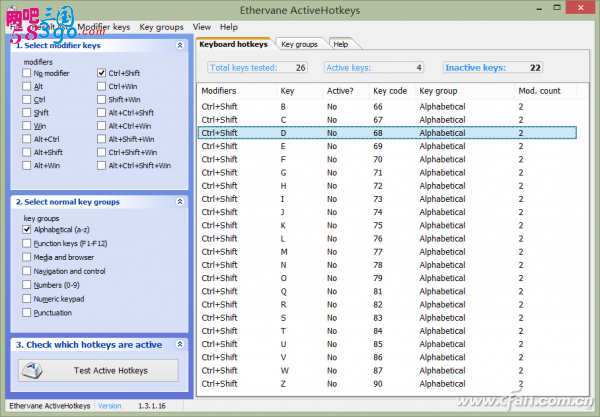Select the row with key W

coord(387,370)
